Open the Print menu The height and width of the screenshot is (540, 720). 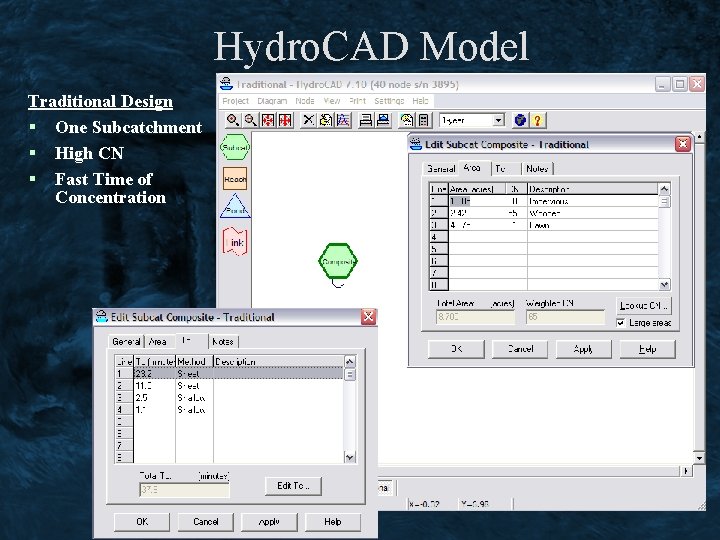pyautogui.click(x=357, y=101)
